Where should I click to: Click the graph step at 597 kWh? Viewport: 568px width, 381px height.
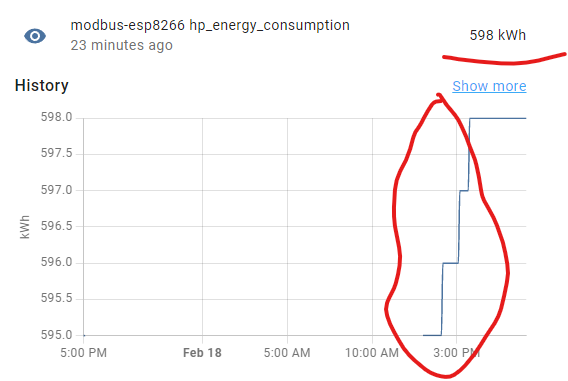(464, 190)
